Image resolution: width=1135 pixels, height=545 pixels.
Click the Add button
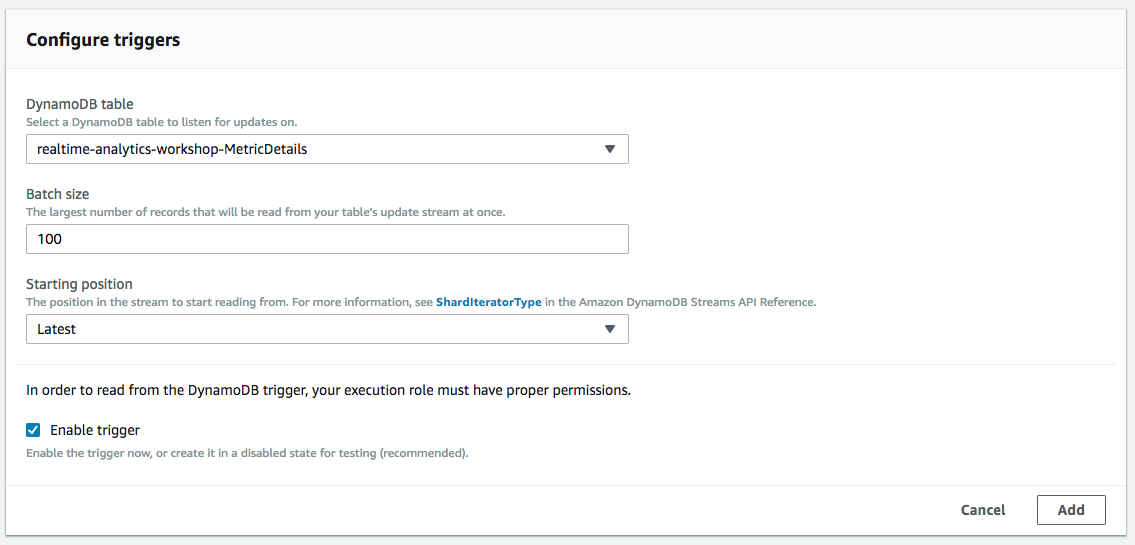[1071, 510]
